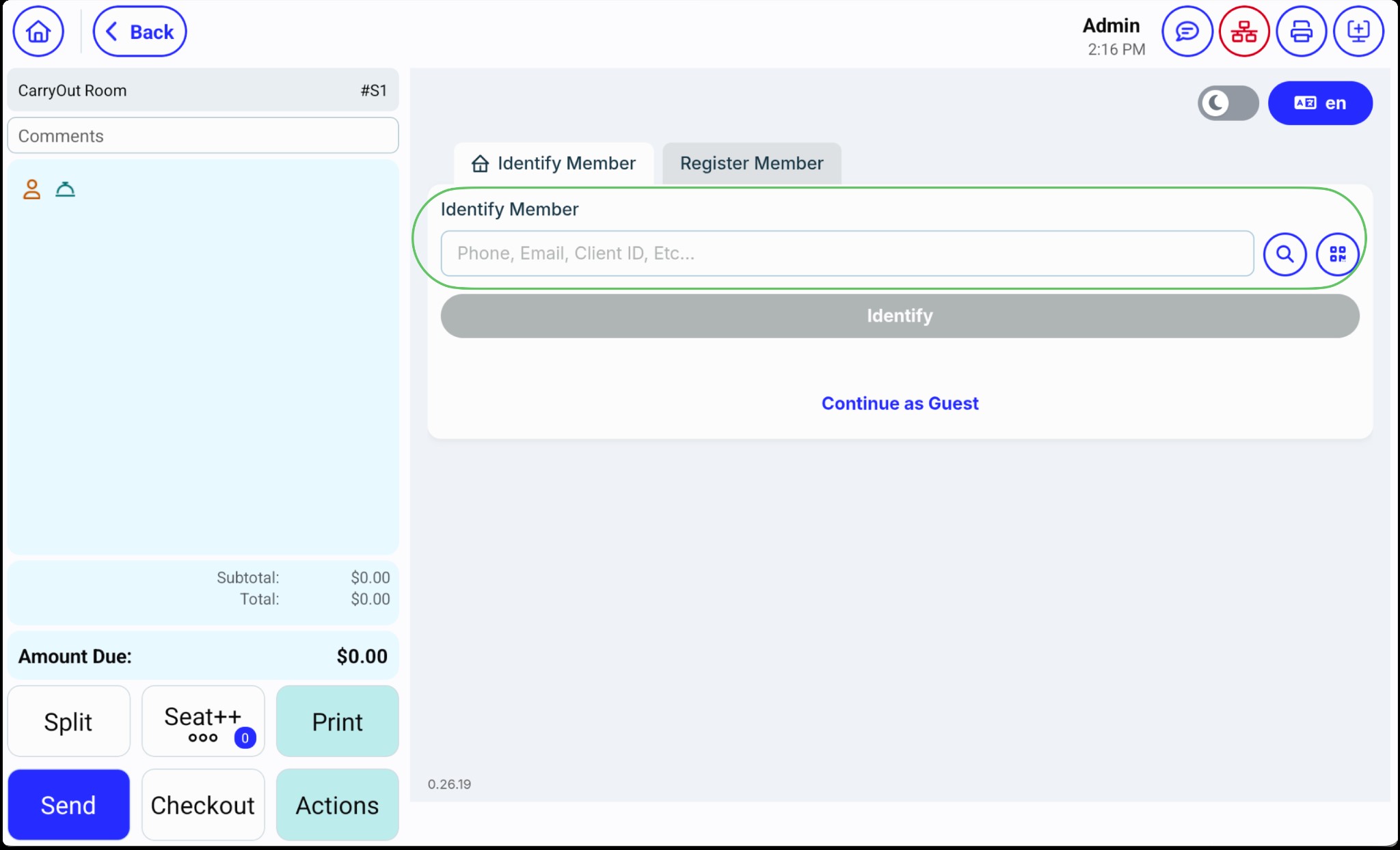Open Checkout
Viewport: 1400px width, 850px height.
pyautogui.click(x=203, y=805)
